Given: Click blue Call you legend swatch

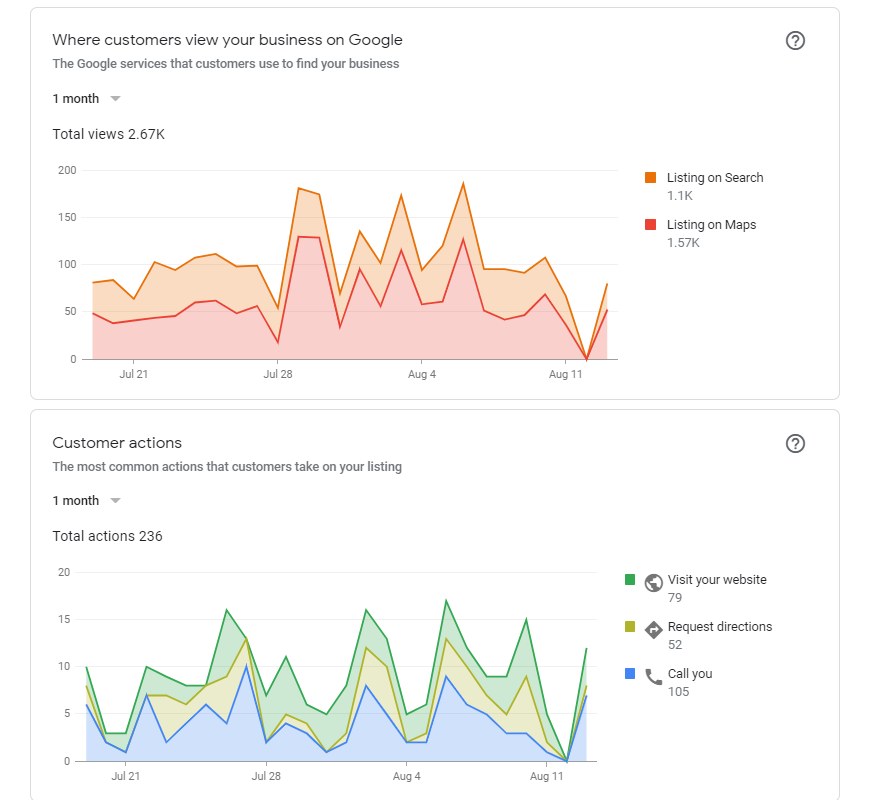Looking at the screenshot, I should tap(629, 674).
